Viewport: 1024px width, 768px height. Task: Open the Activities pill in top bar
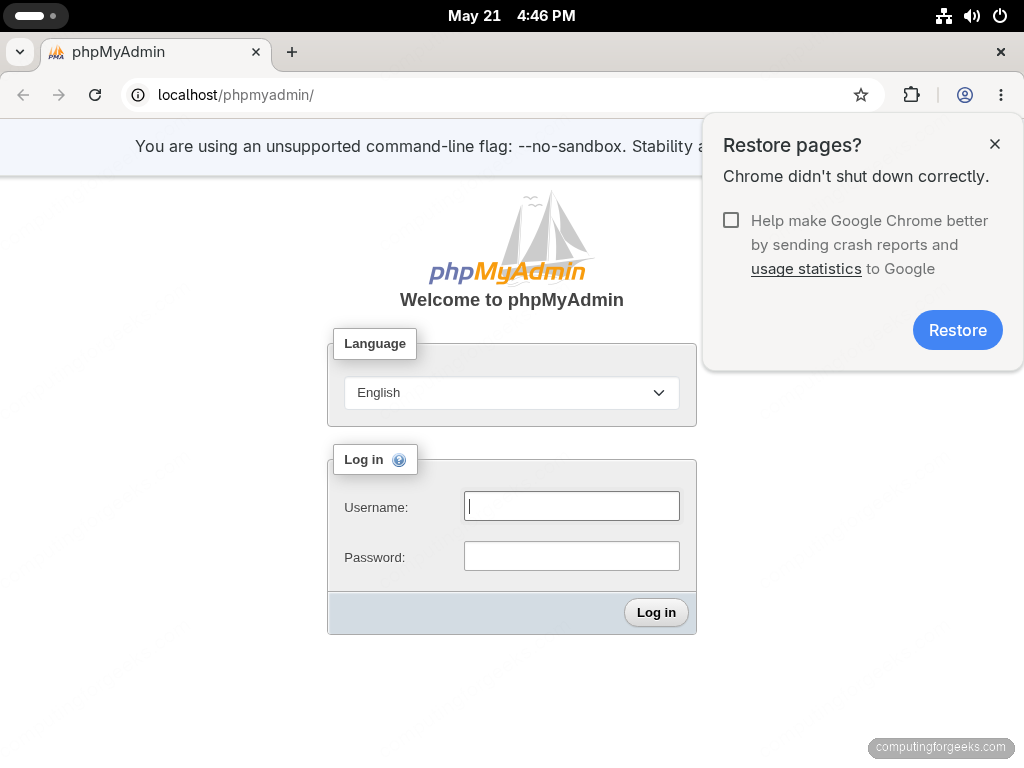pos(36,16)
